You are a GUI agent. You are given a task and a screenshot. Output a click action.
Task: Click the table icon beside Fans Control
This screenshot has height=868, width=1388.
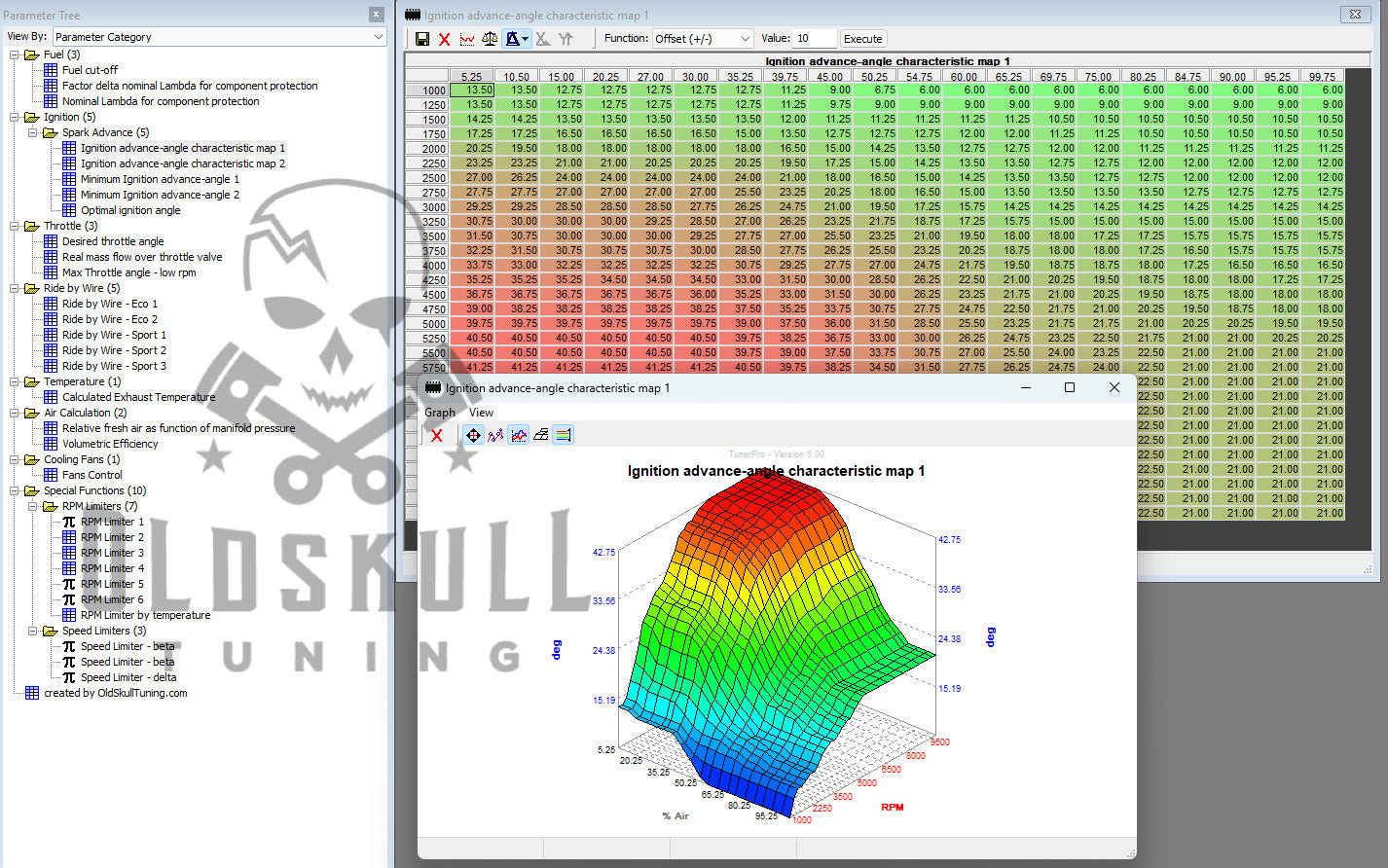tap(51, 475)
